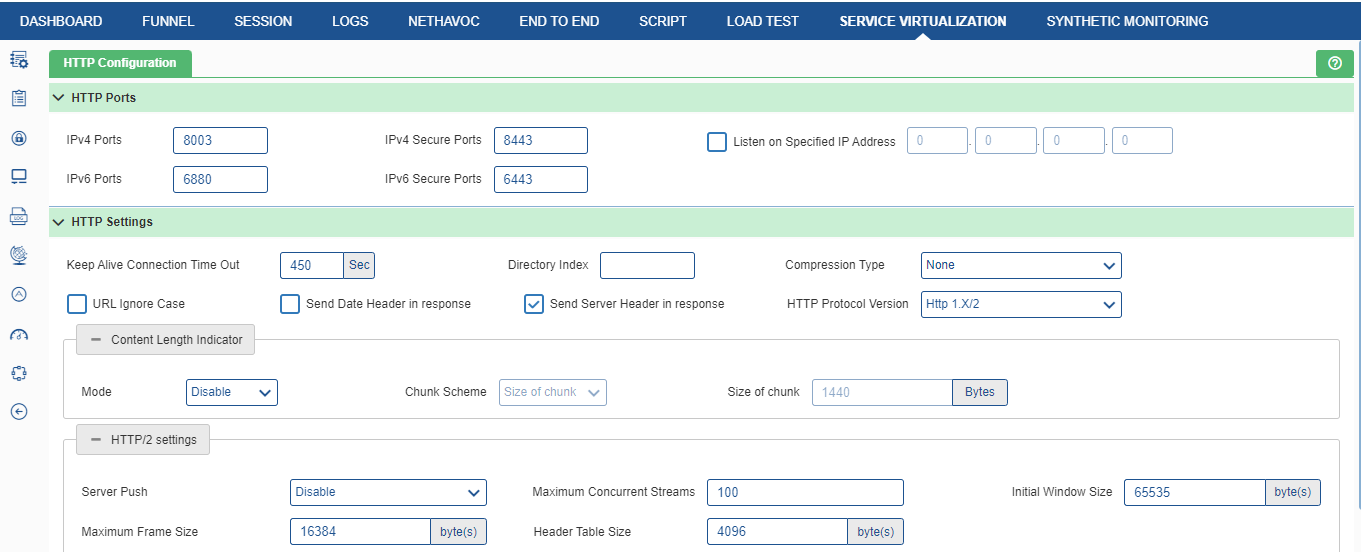The height and width of the screenshot is (552, 1361).
Task: Open the Compression Type dropdown
Action: pos(1021,265)
